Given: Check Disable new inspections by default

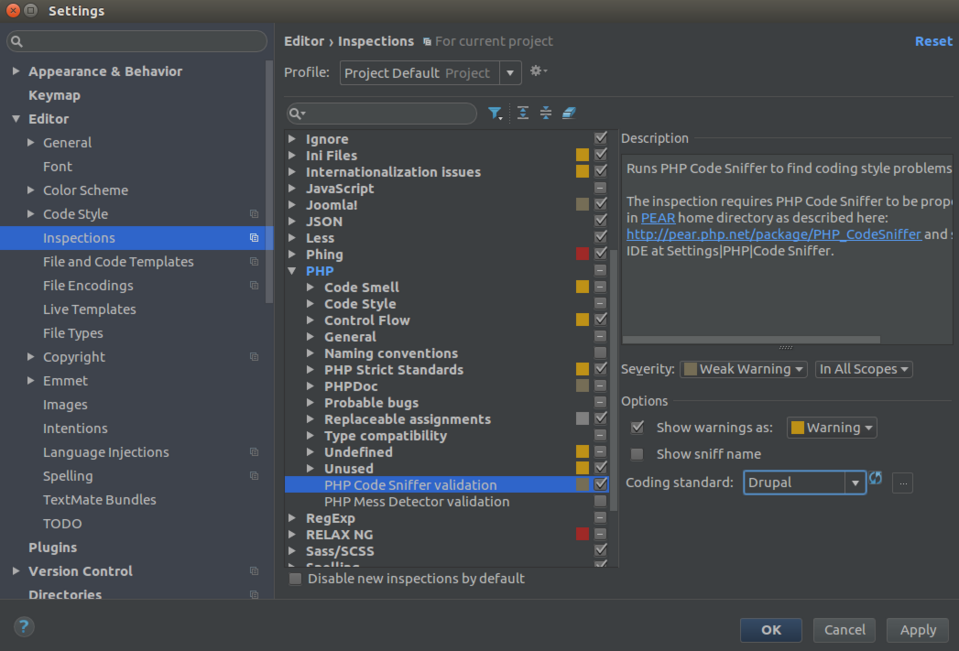Looking at the screenshot, I should tap(295, 578).
